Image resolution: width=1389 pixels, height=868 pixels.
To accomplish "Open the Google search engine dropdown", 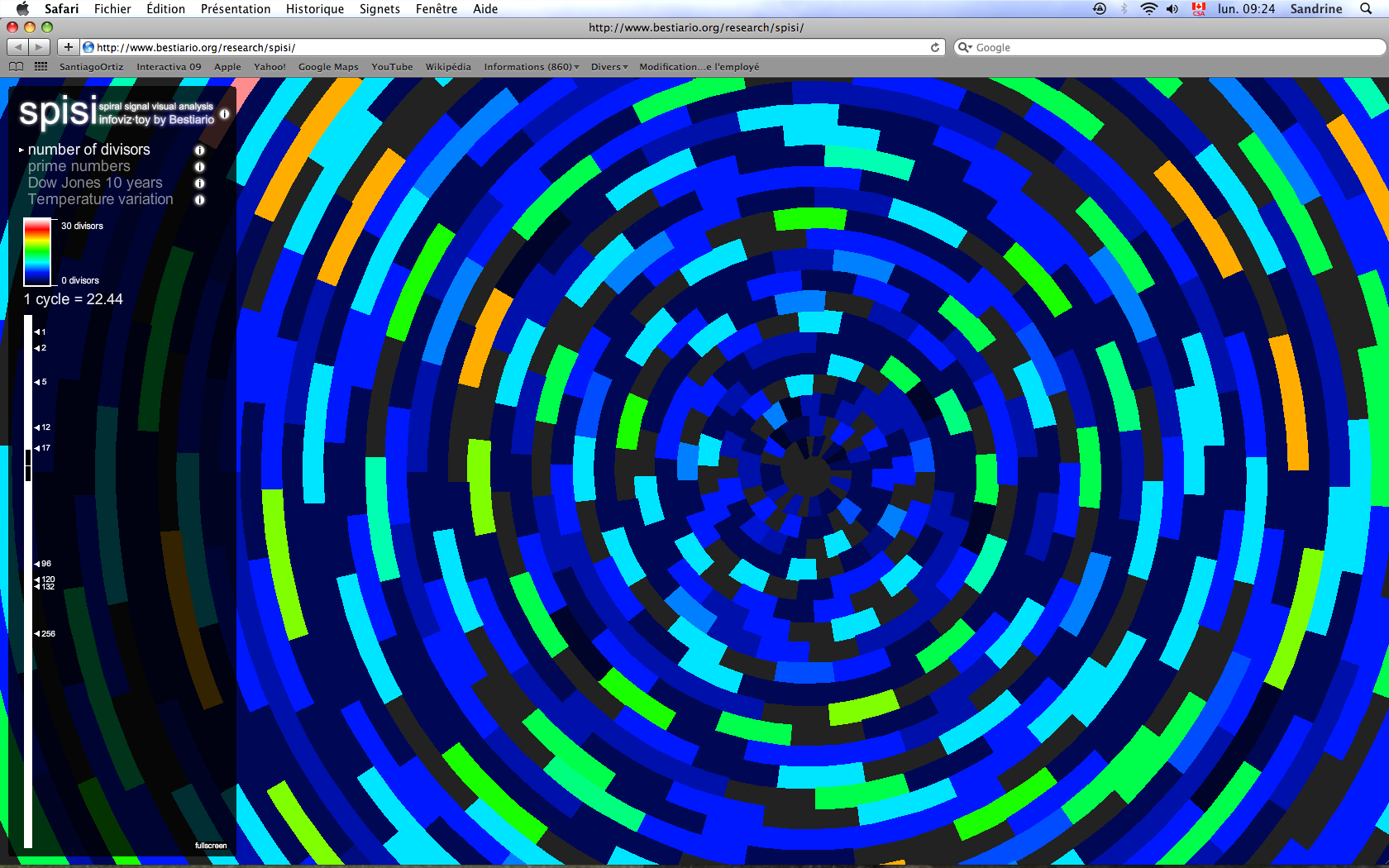I will pos(964,47).
